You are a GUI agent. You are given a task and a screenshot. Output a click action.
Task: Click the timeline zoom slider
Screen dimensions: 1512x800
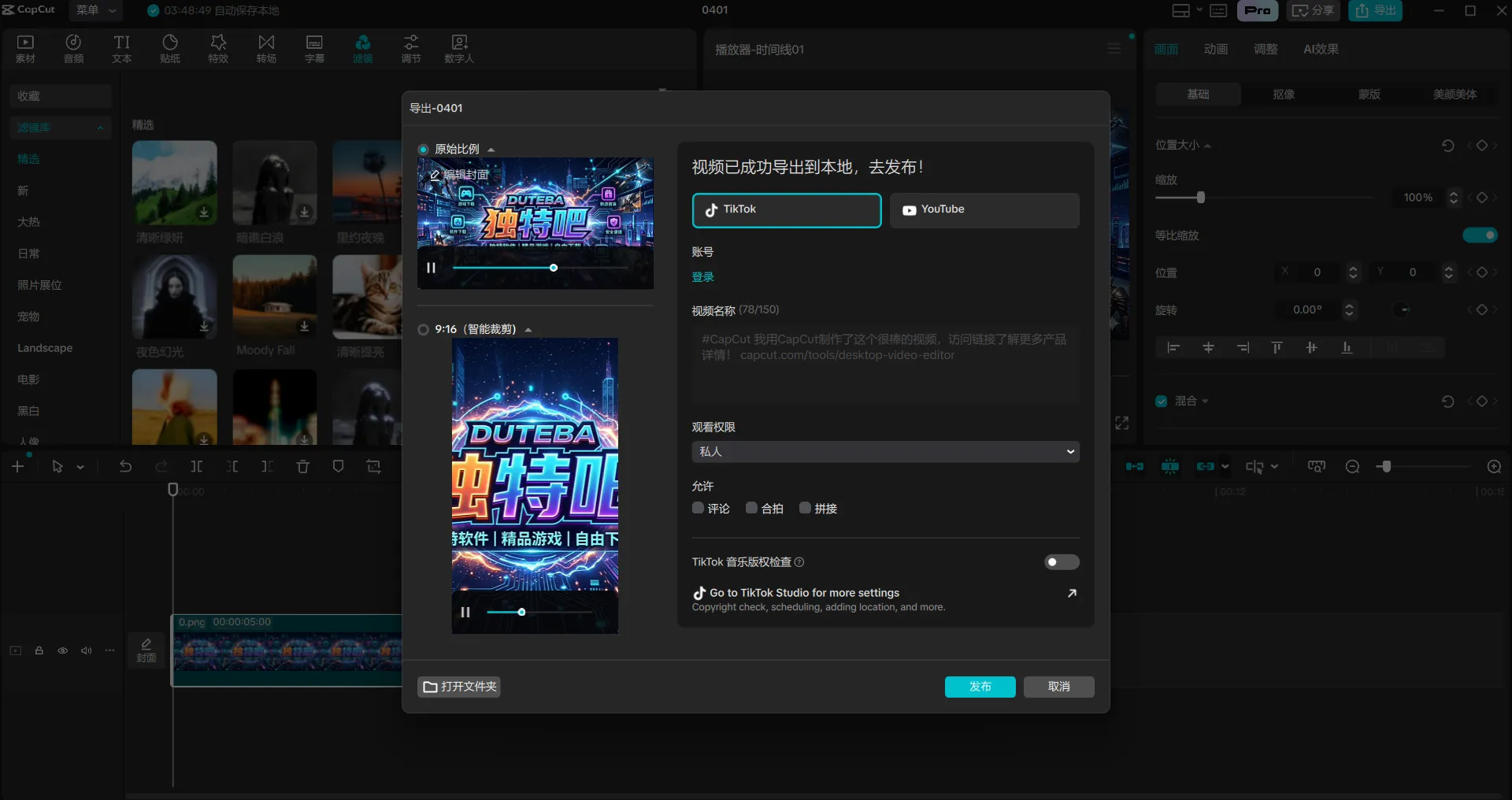click(1386, 466)
